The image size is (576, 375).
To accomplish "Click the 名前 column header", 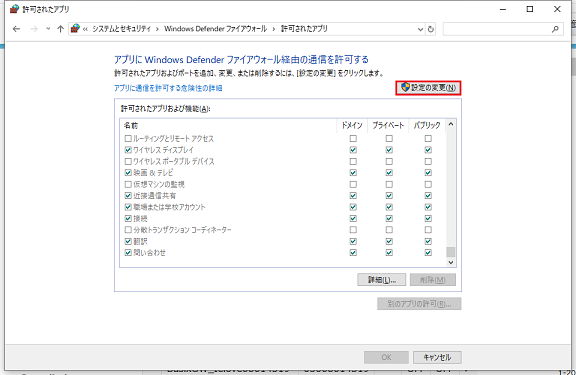I will click(228, 126).
